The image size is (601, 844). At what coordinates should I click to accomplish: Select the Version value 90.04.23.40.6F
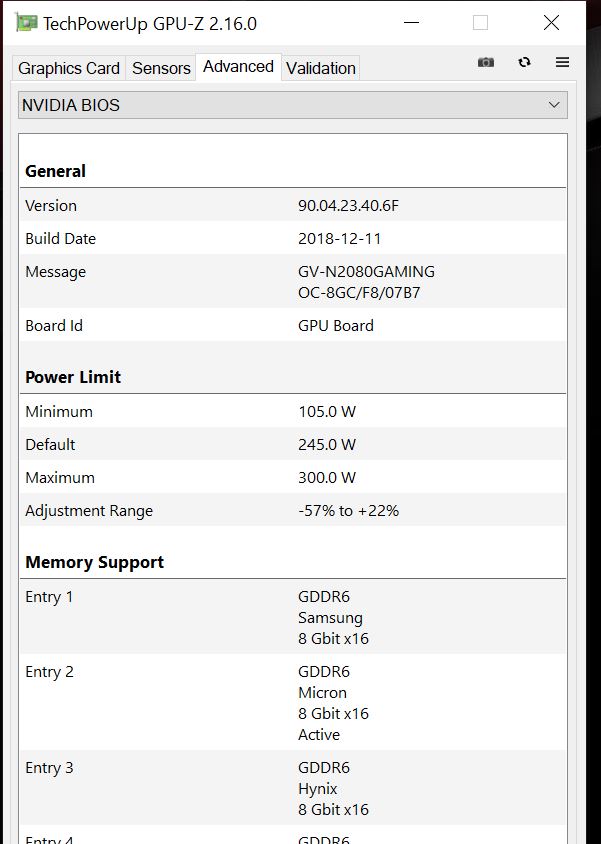pyautogui.click(x=348, y=205)
